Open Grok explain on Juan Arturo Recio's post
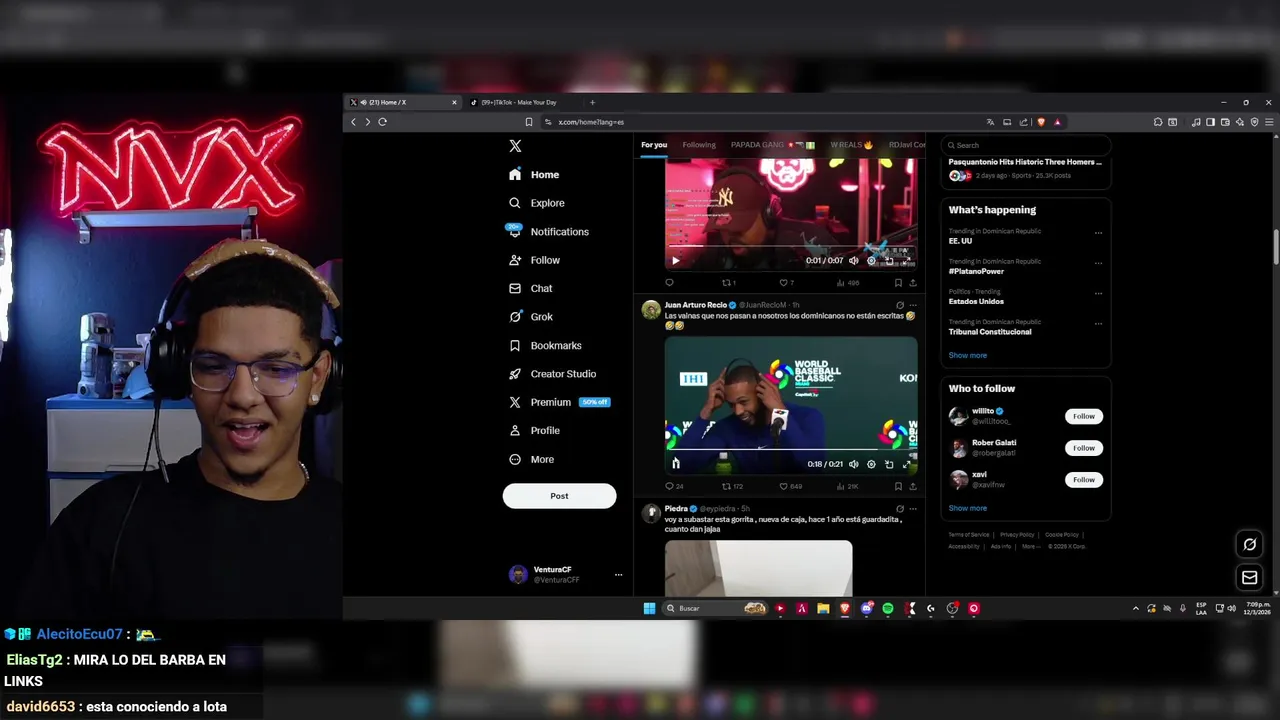The height and width of the screenshot is (720, 1280). 899,305
